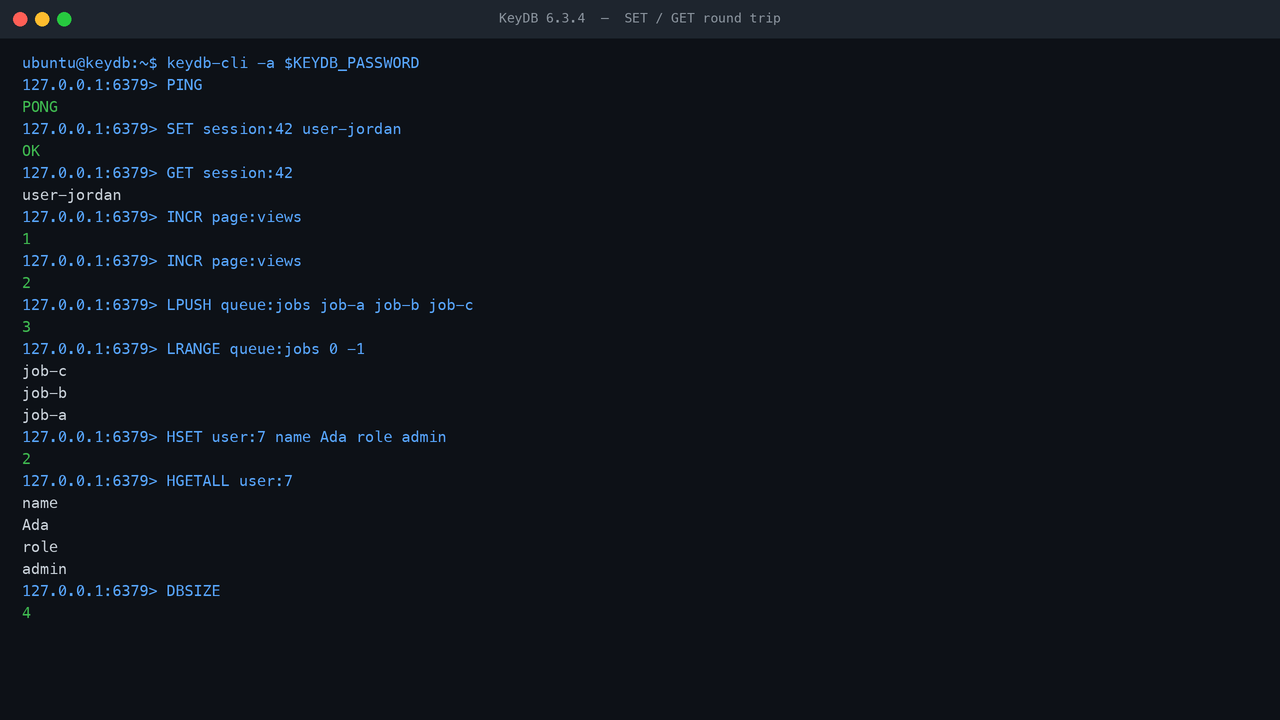Click the "role" output line
This screenshot has width=1280, height=720.
pos(40,547)
